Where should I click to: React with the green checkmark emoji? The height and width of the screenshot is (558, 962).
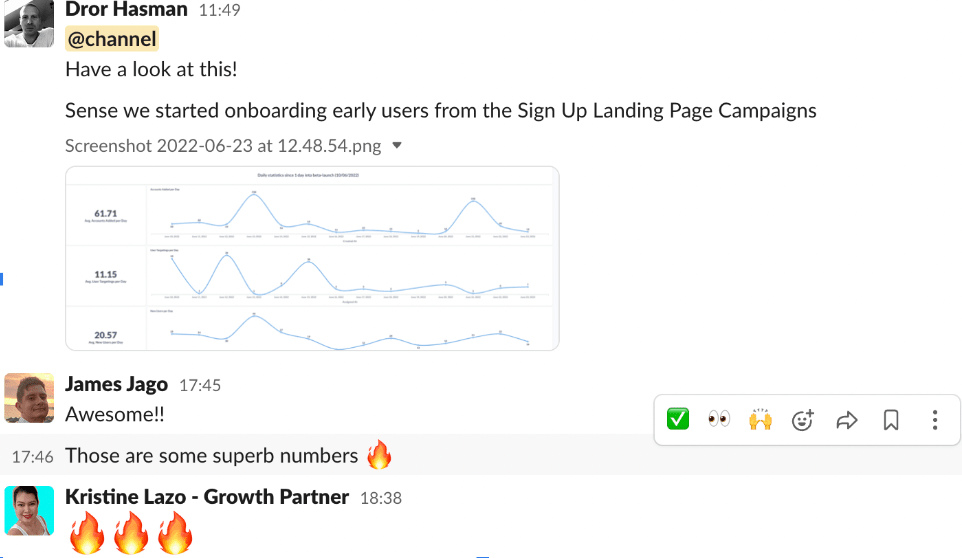point(678,420)
